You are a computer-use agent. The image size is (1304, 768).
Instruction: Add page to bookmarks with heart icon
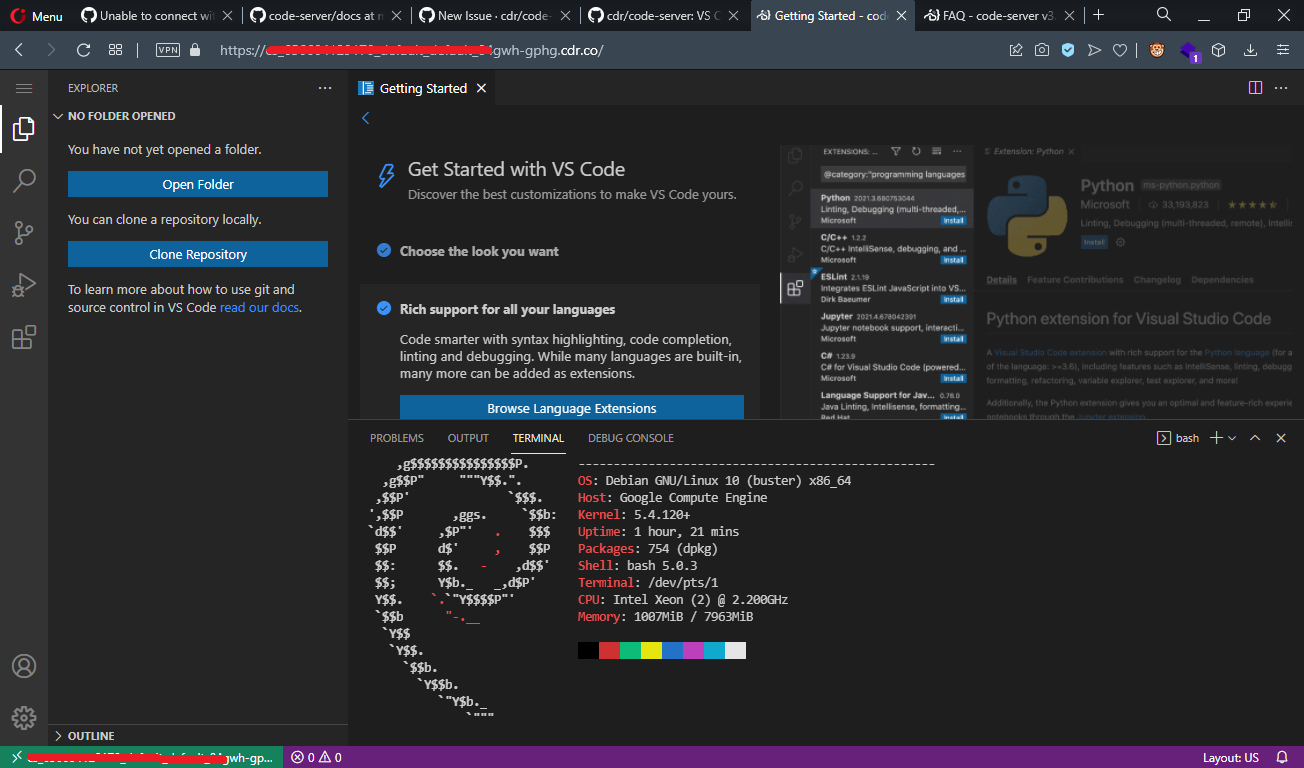pos(1120,50)
